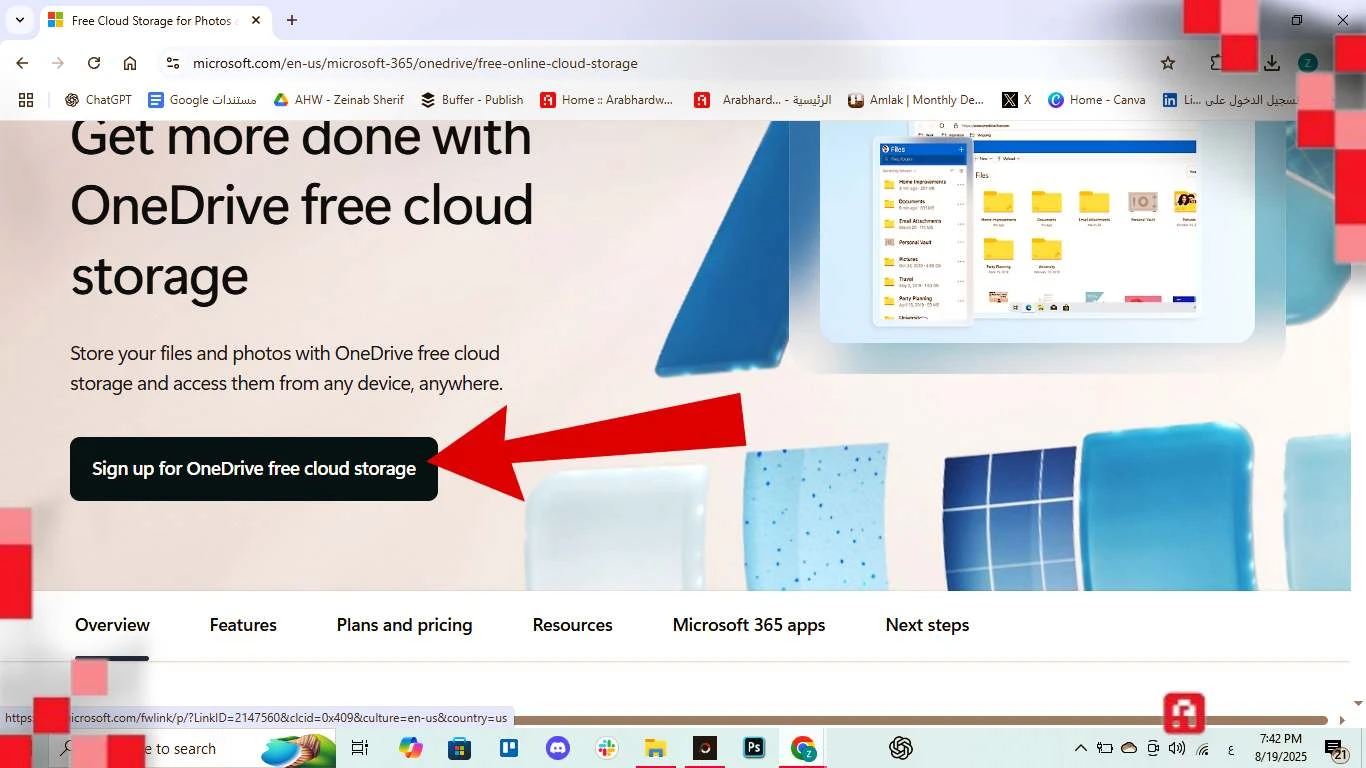The width and height of the screenshot is (1366, 768).
Task: Open the Google Docs bookmark
Action: [202, 100]
